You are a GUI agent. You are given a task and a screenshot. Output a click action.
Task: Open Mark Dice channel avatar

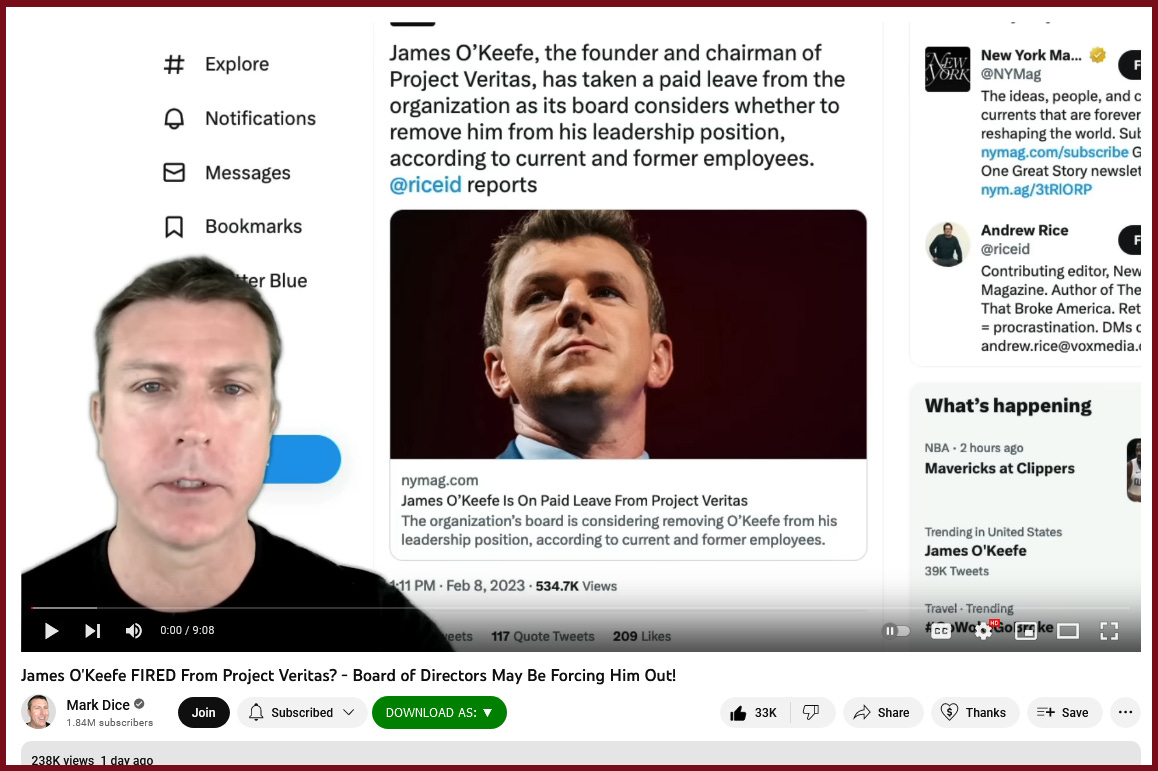[38, 712]
